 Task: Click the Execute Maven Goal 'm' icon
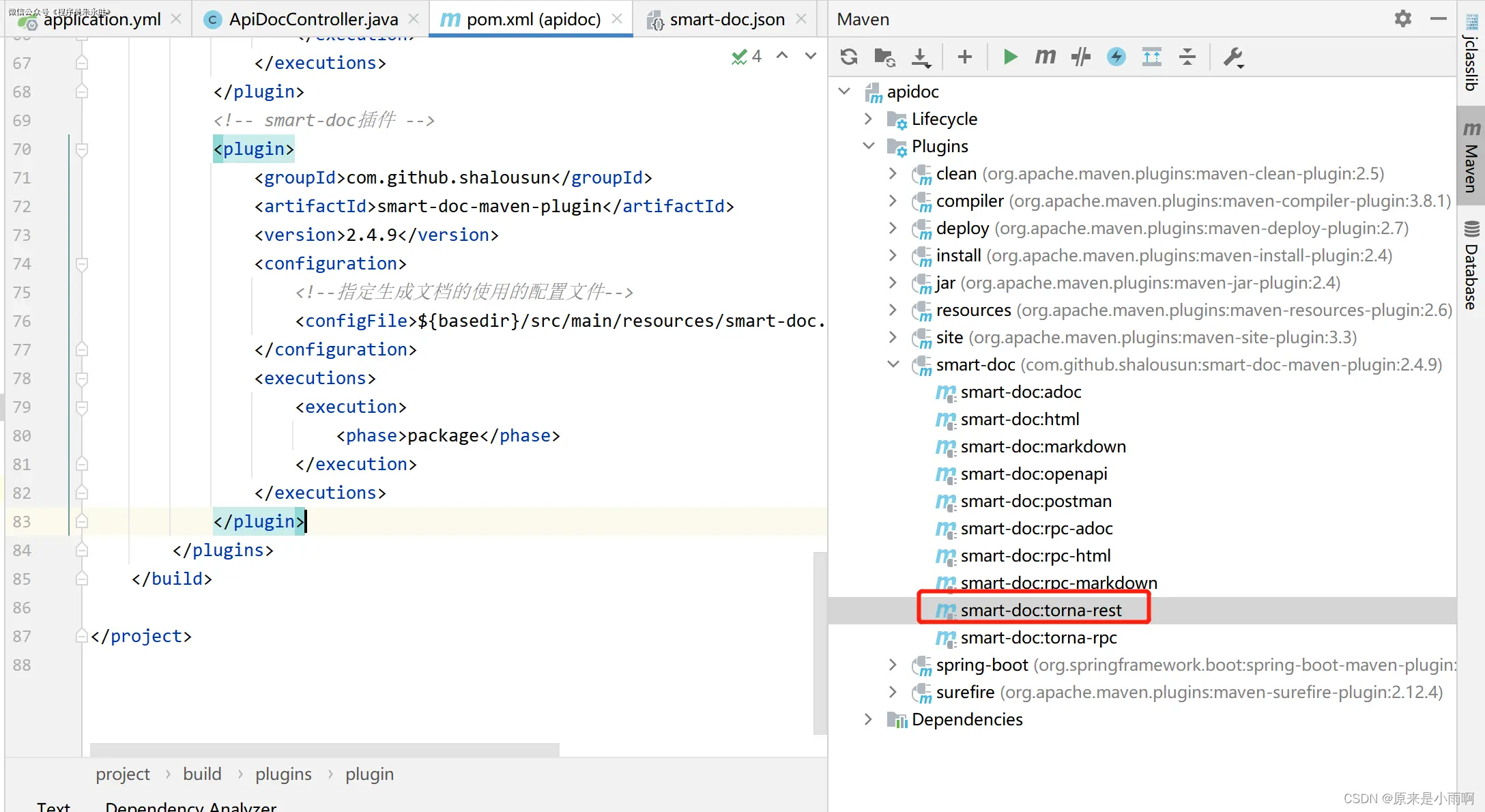(1045, 57)
